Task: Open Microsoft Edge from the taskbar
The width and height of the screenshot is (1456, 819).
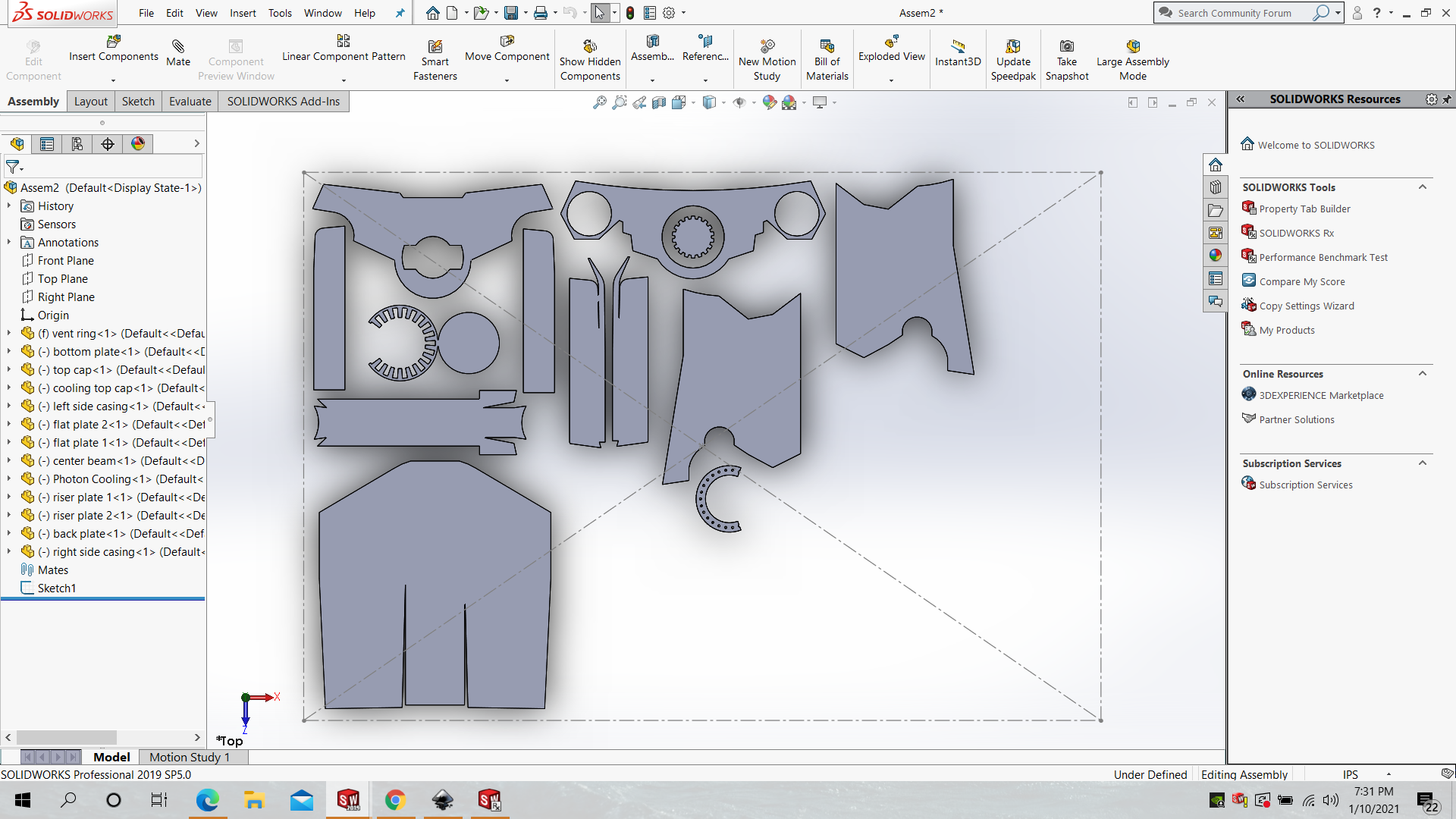Action: coord(207,800)
